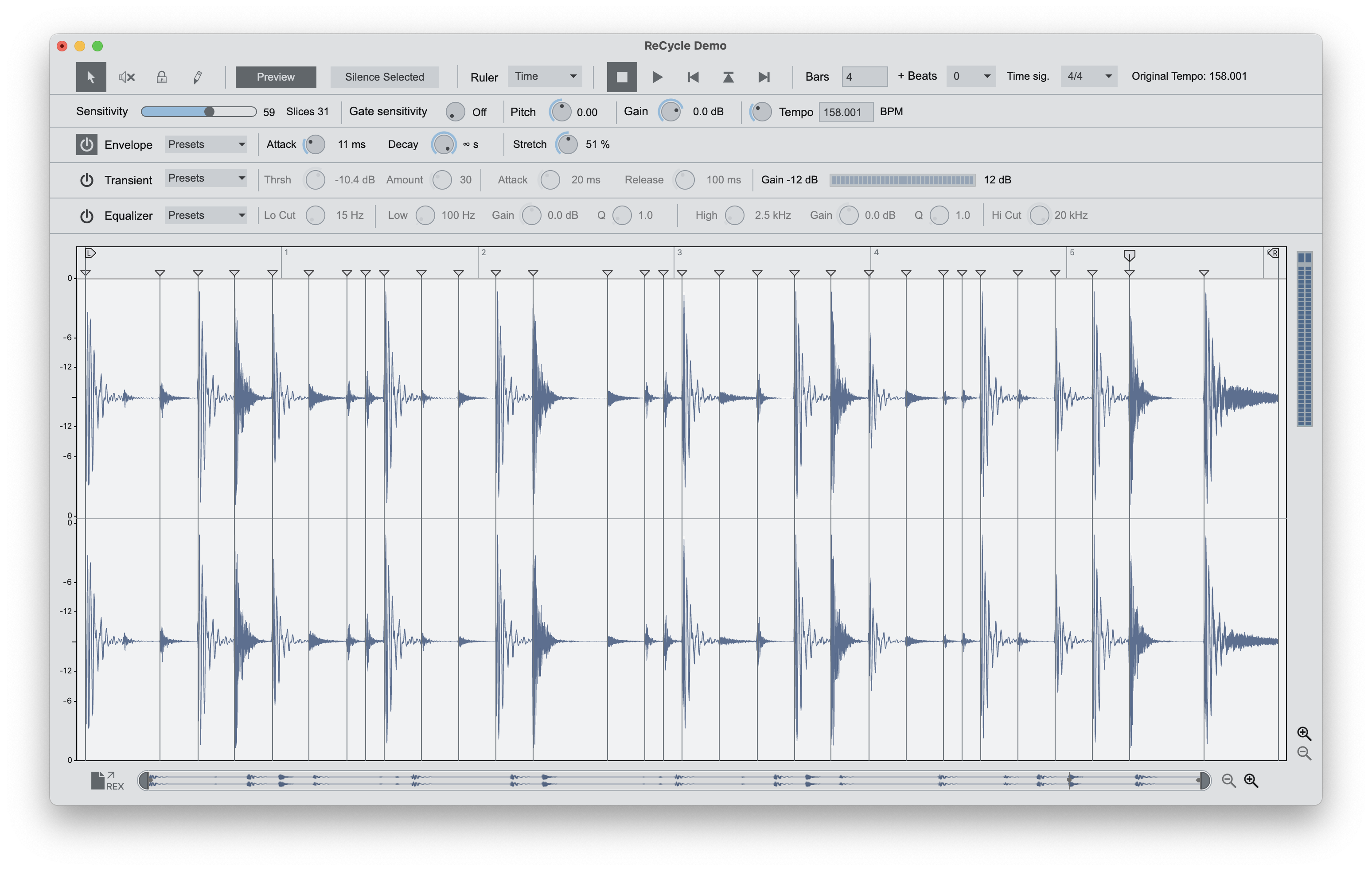Click the Gate sensitivity knob

point(455,112)
